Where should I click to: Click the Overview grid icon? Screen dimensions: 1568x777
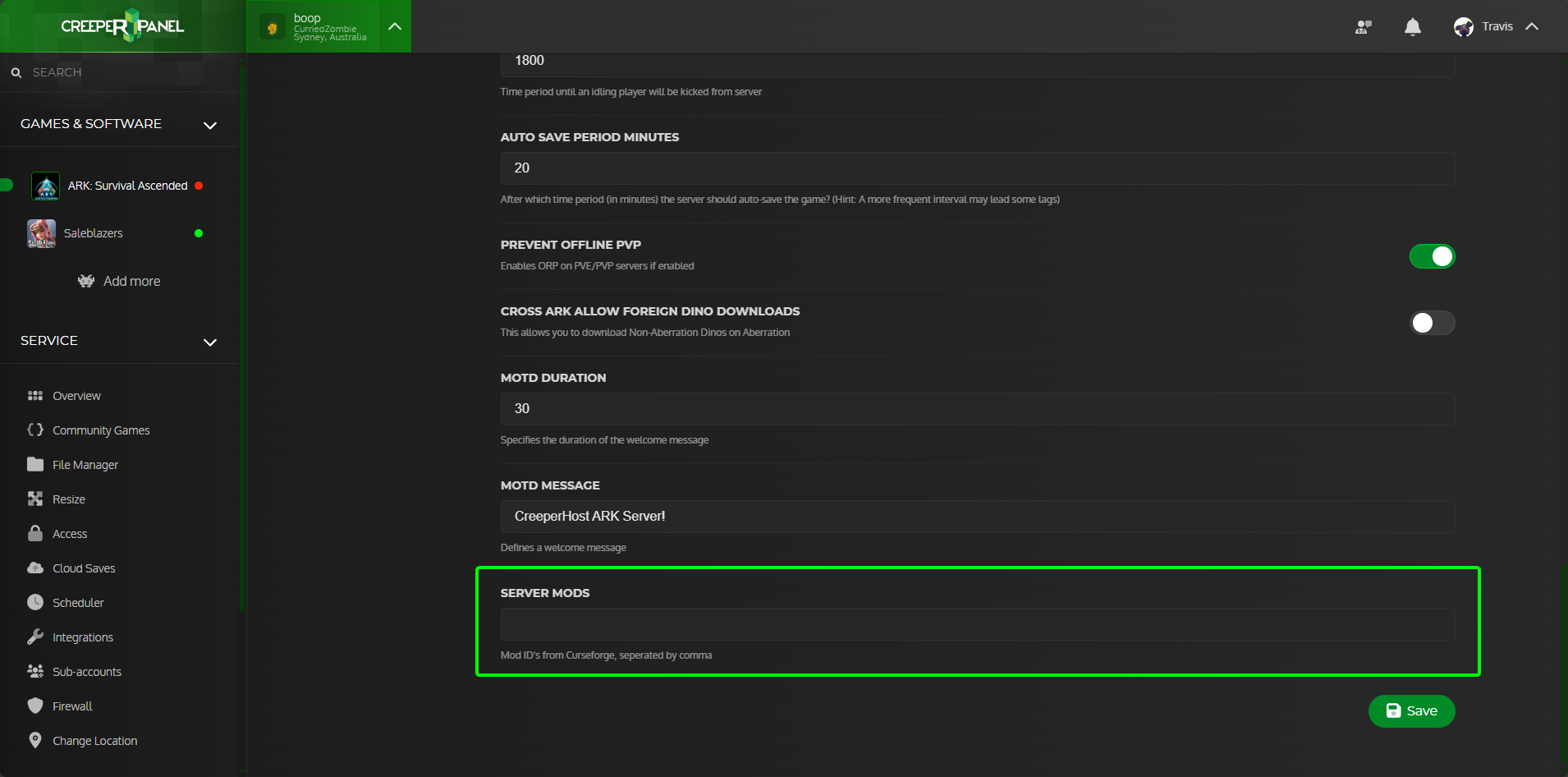click(35, 396)
